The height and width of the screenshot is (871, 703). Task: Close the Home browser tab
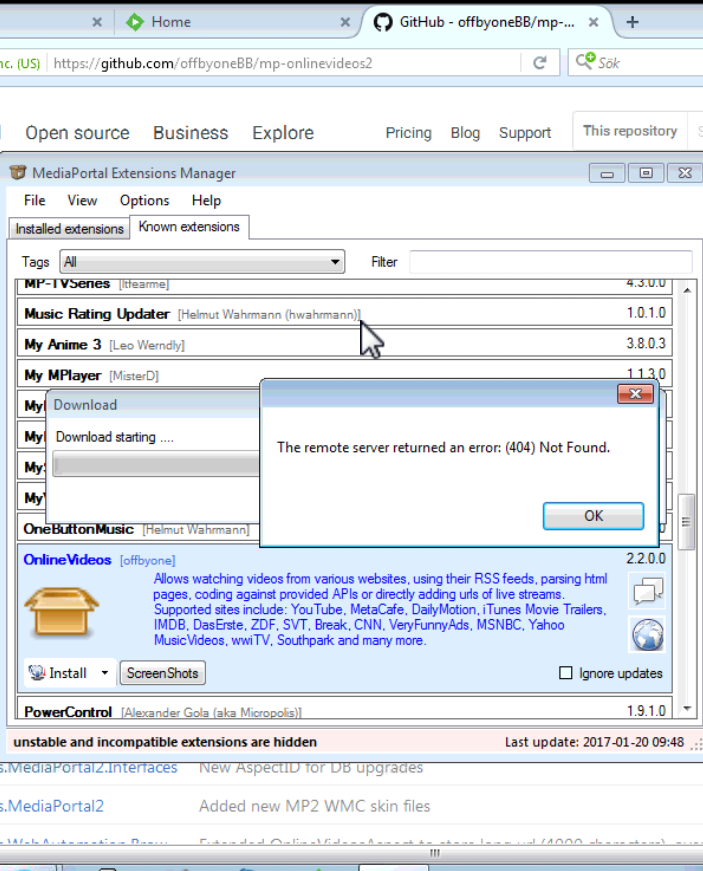pyautogui.click(x=345, y=22)
